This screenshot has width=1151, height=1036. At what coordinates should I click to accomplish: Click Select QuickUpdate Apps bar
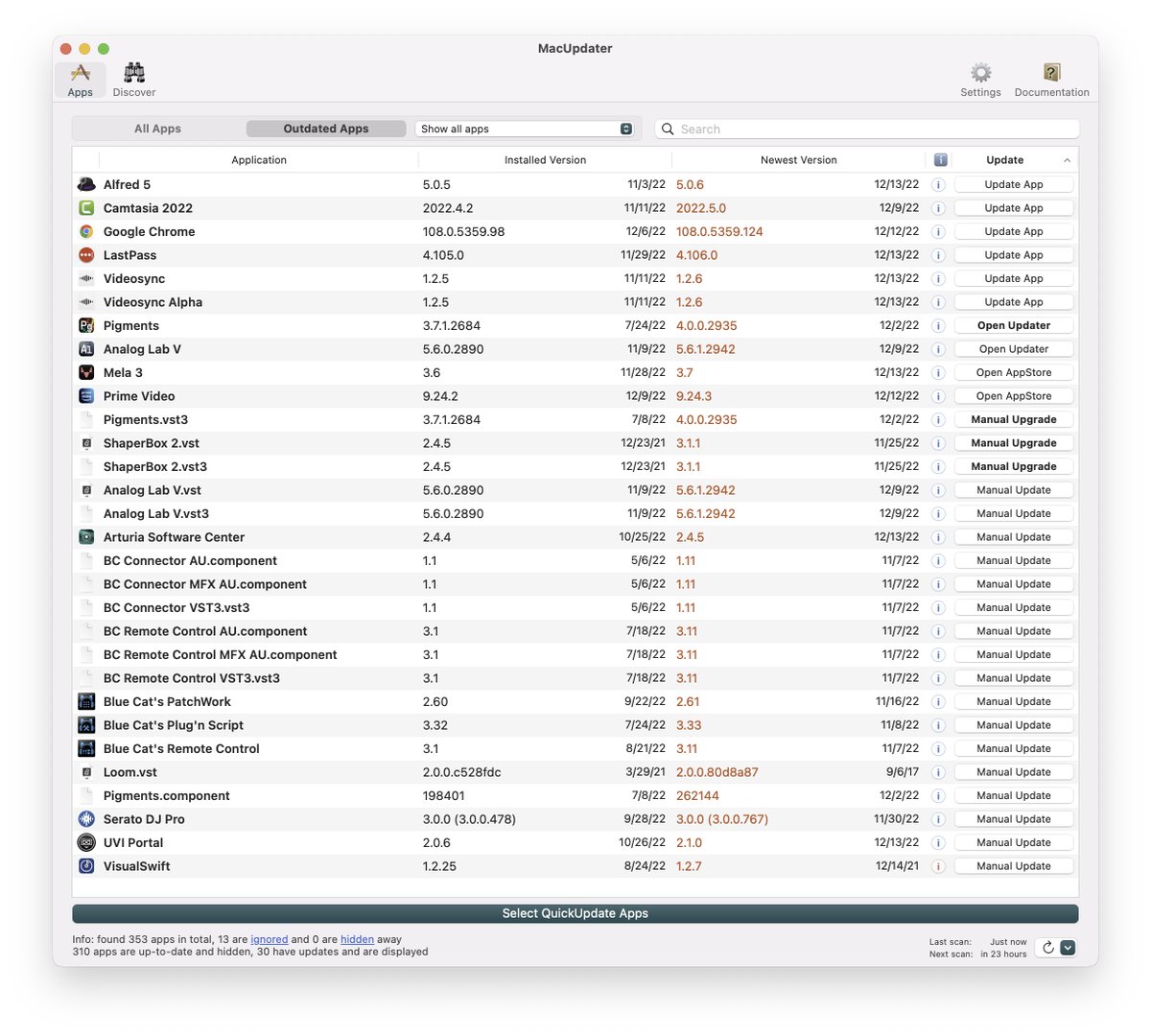(575, 913)
